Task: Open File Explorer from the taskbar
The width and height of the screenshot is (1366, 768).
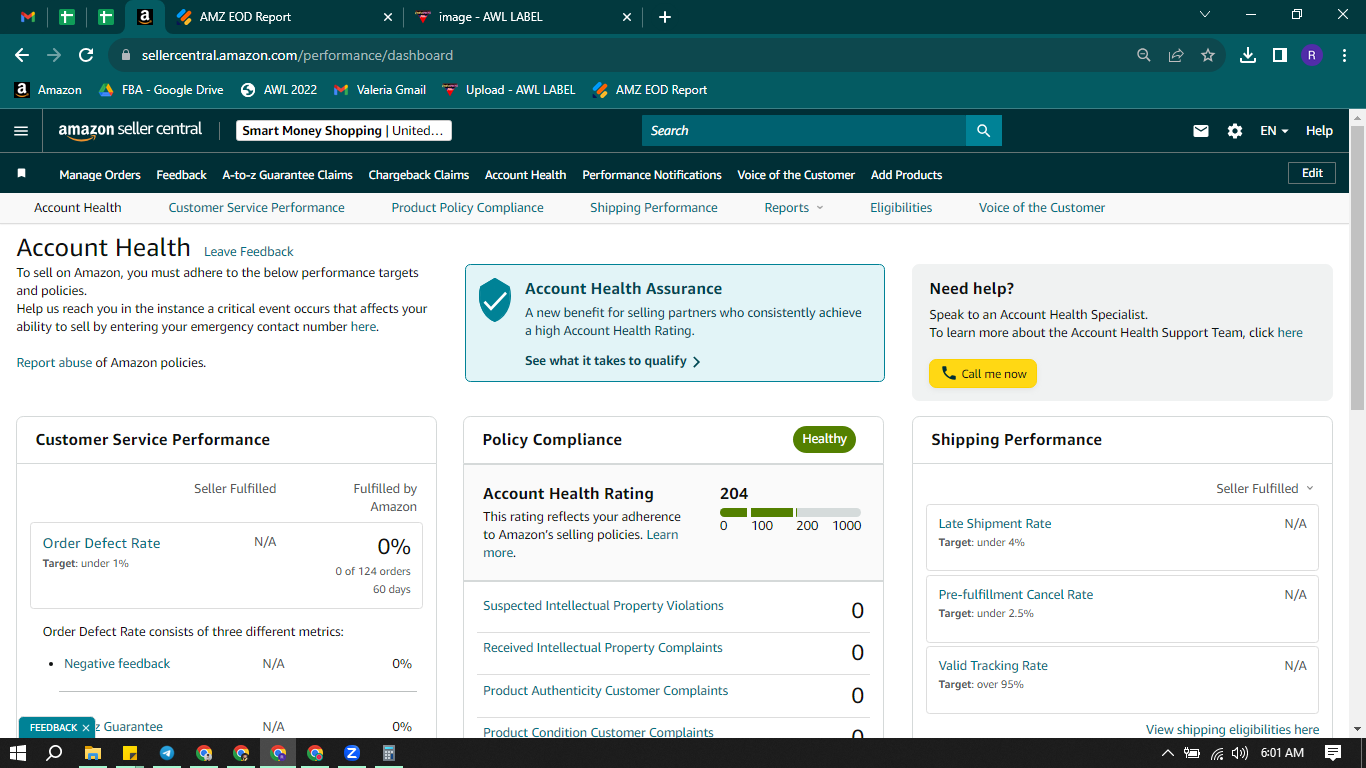Action: (92, 753)
